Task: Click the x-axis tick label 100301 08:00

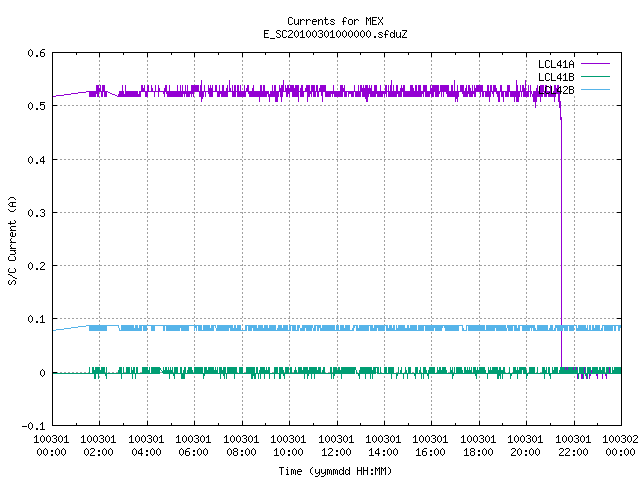Action: 241,446
